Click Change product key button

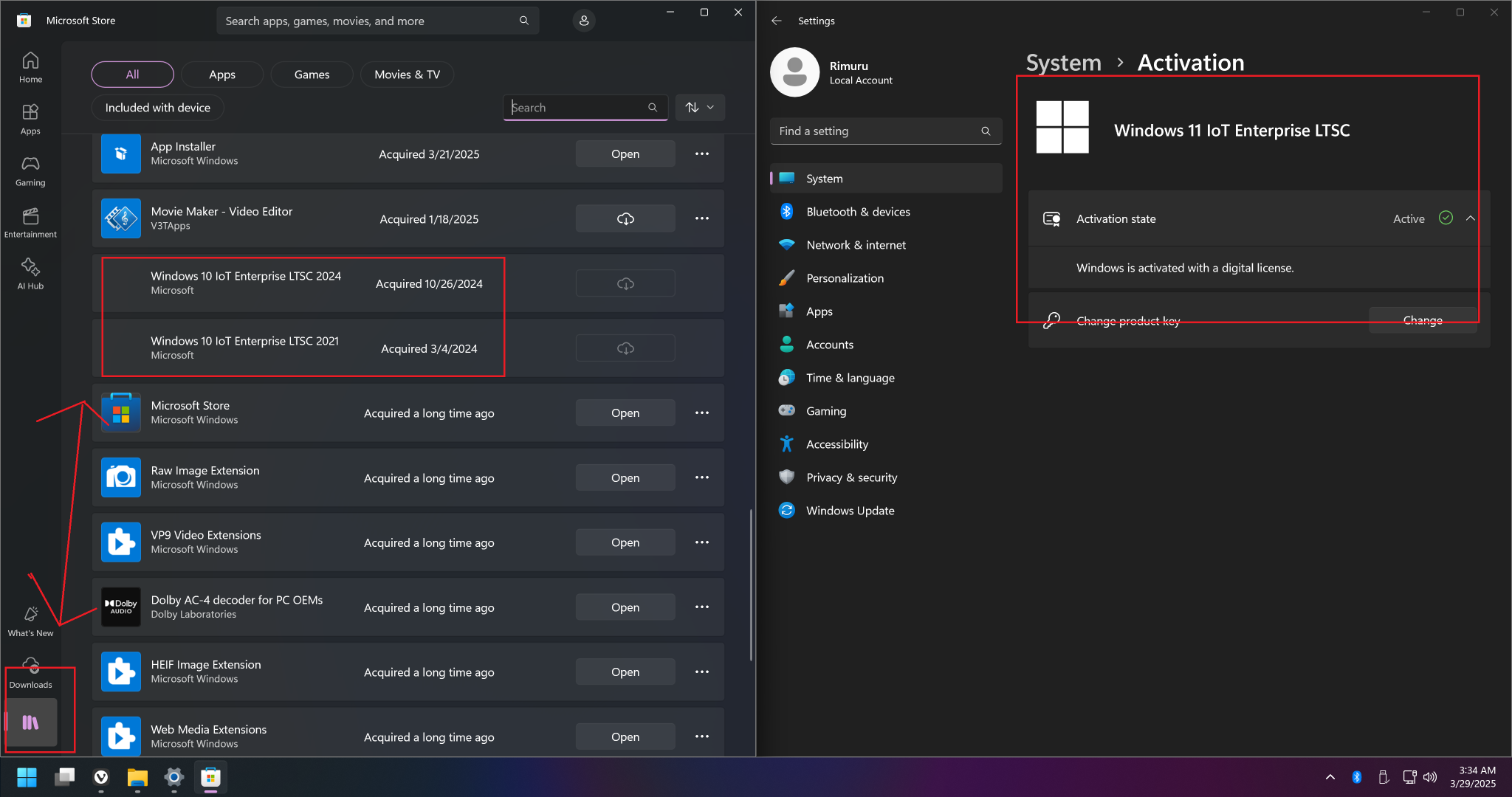1423,320
